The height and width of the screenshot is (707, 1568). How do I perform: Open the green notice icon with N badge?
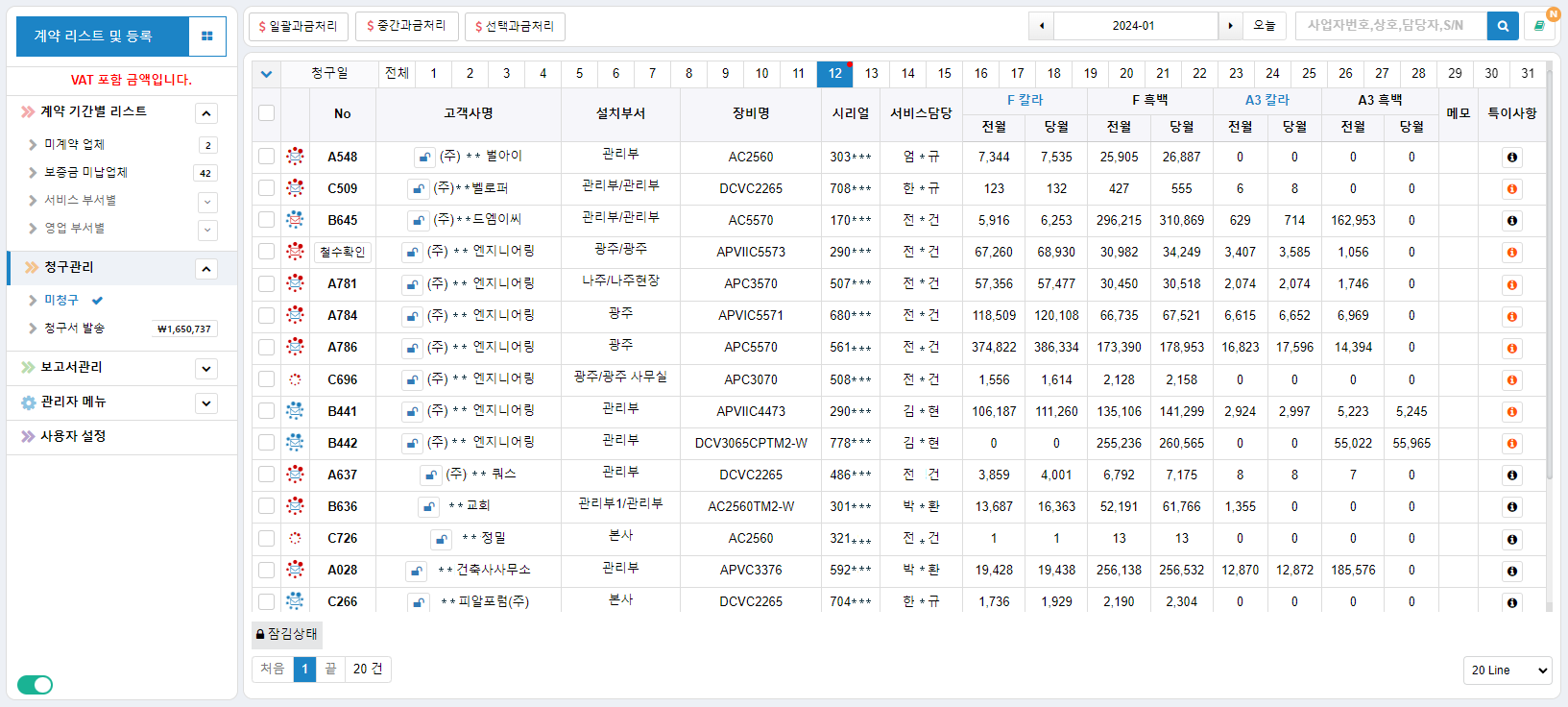[1539, 26]
